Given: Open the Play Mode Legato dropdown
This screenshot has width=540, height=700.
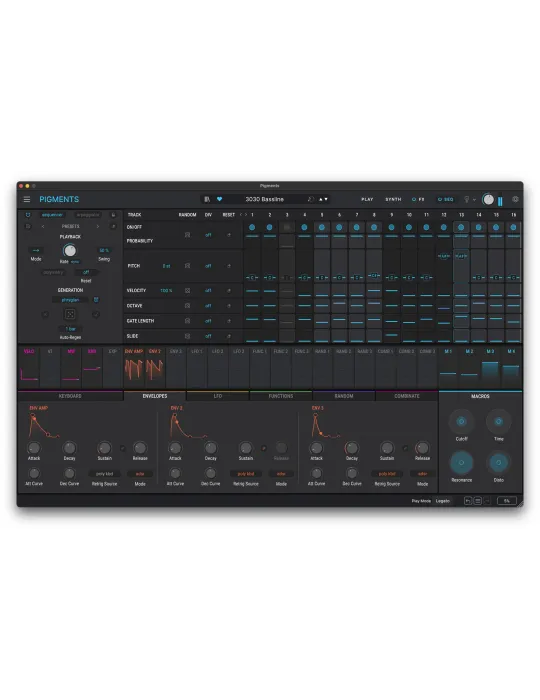Looking at the screenshot, I should pos(443,501).
